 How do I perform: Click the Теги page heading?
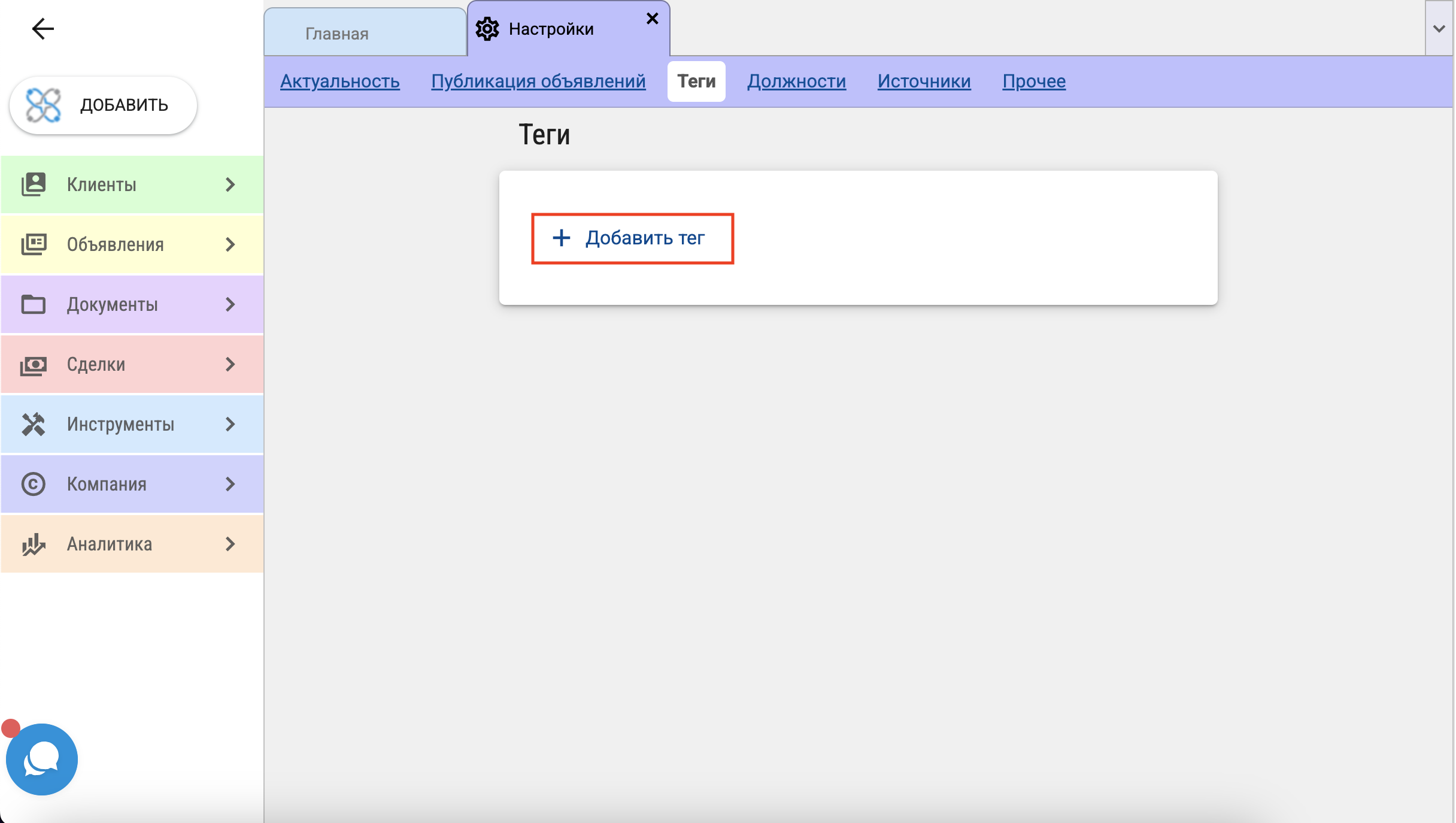[544, 135]
